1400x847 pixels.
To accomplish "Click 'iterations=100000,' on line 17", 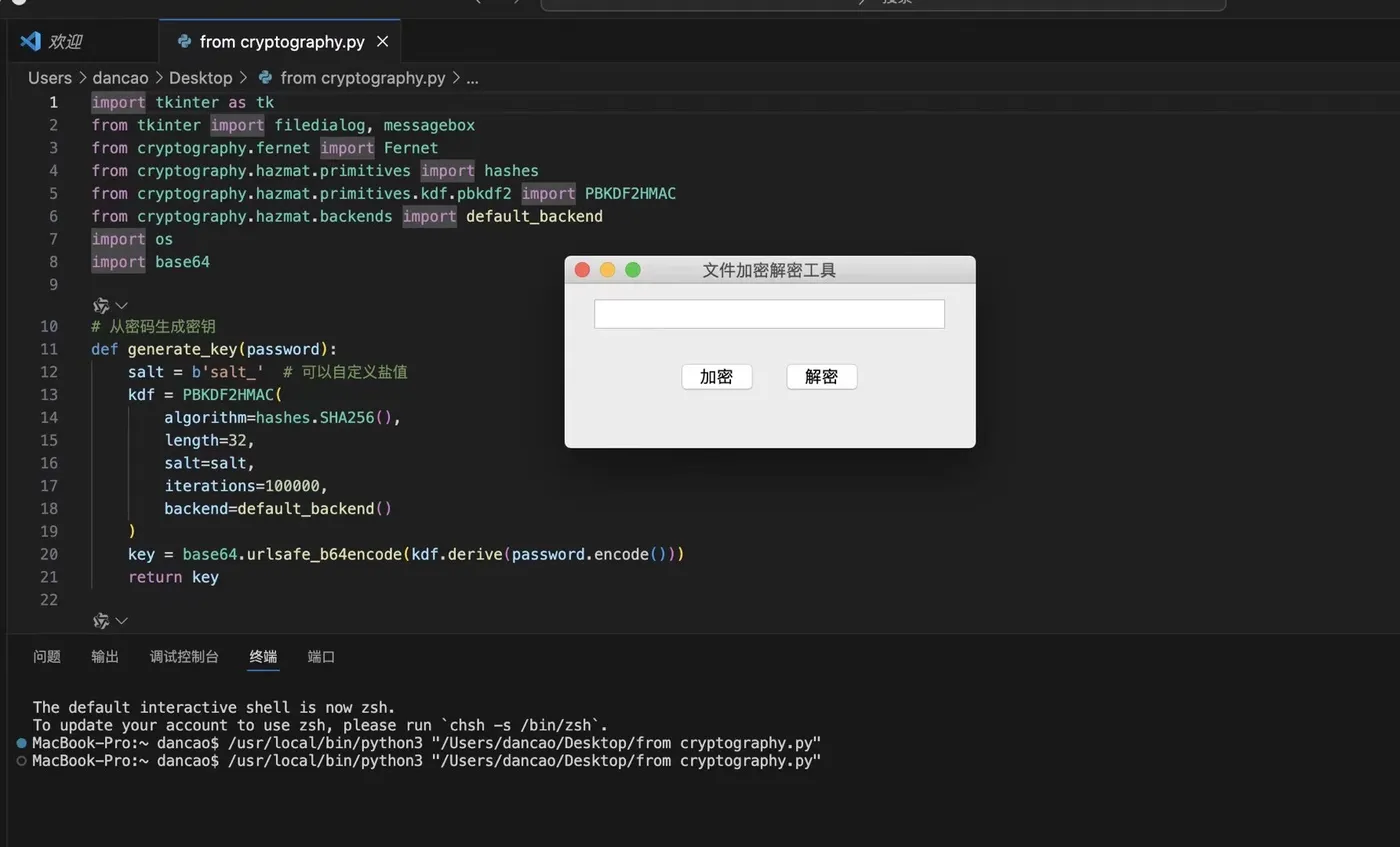I will pos(246,486).
